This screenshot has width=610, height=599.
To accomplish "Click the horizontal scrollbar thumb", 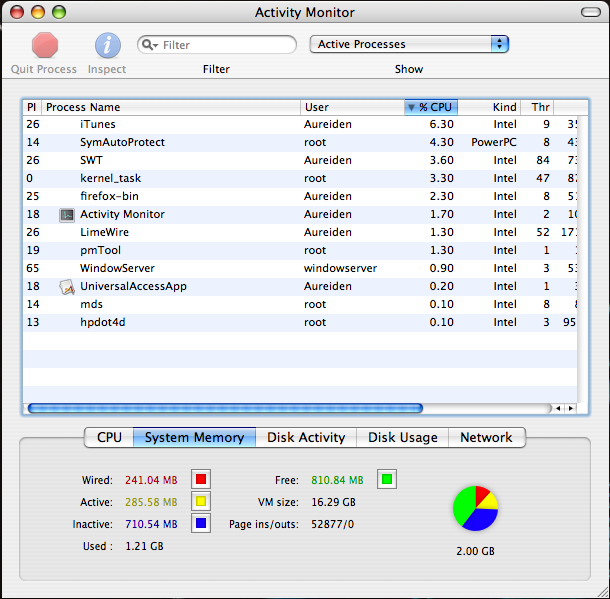I will pyautogui.click(x=225, y=408).
